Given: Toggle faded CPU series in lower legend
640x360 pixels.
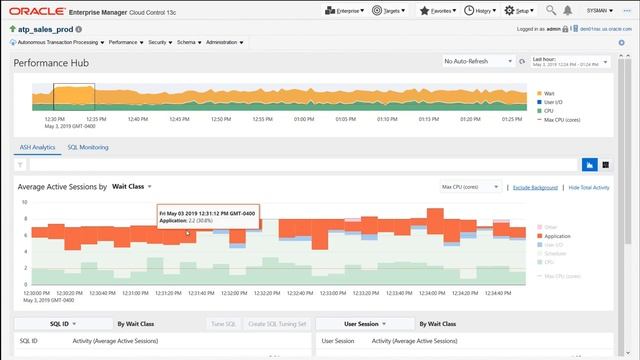Looking at the screenshot, I should click(545, 262).
